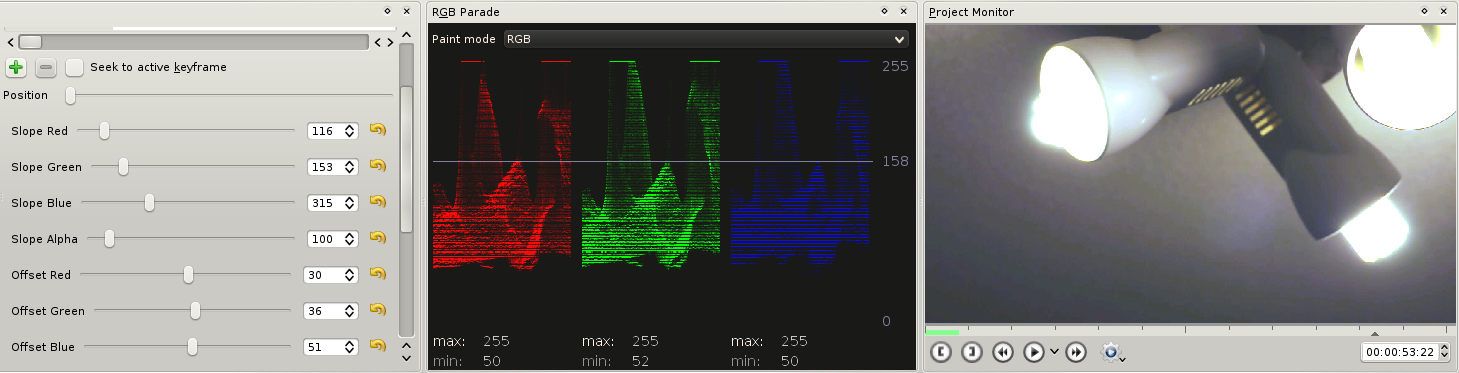Open the monitor gear settings dropdown
This screenshot has width=1459, height=373.
click(x=1112, y=352)
